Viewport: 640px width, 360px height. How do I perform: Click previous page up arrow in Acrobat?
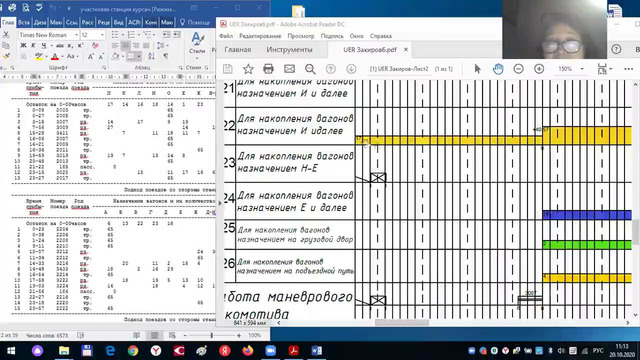331,69
